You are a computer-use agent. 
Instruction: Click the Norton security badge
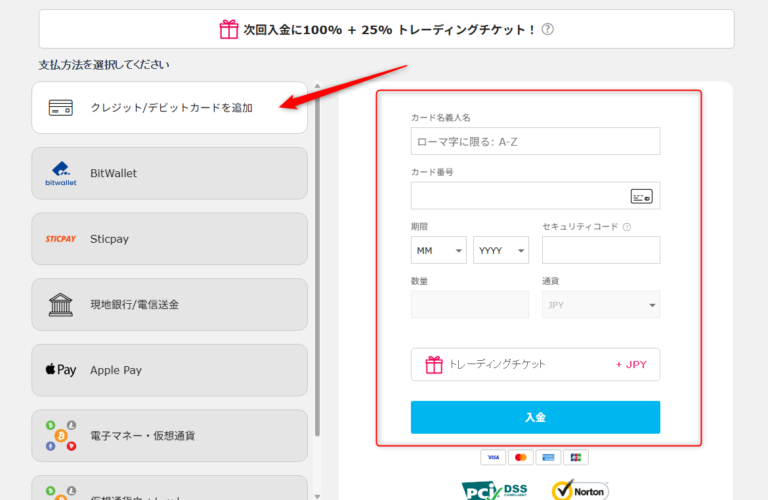(580, 490)
